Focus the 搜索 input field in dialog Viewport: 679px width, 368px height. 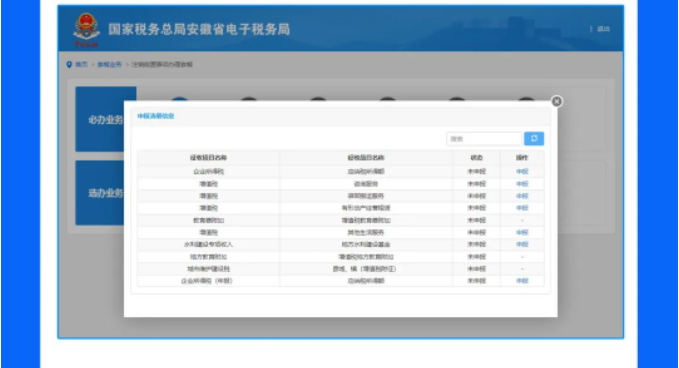point(484,139)
